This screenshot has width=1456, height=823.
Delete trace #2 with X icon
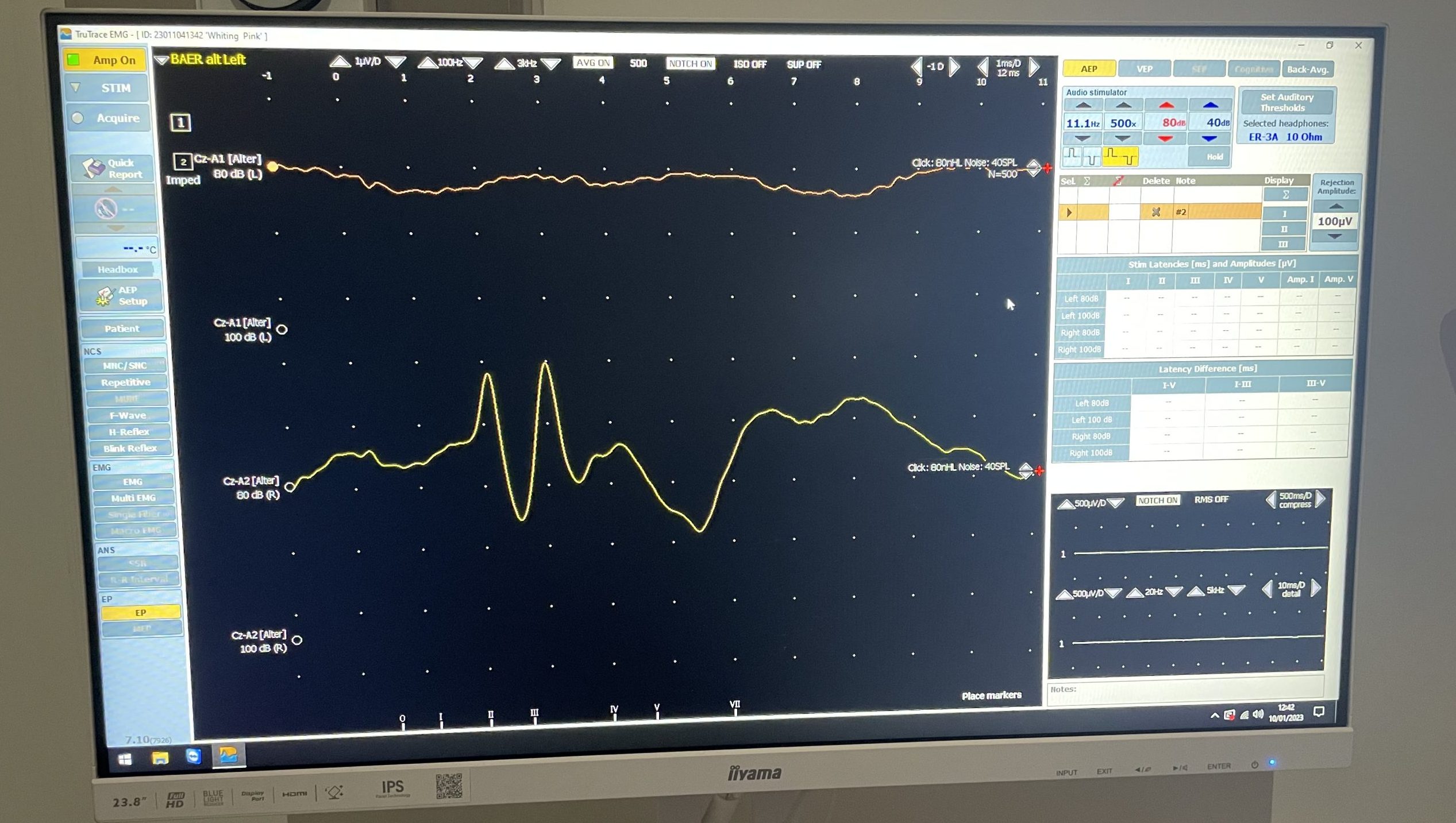pos(1156,212)
